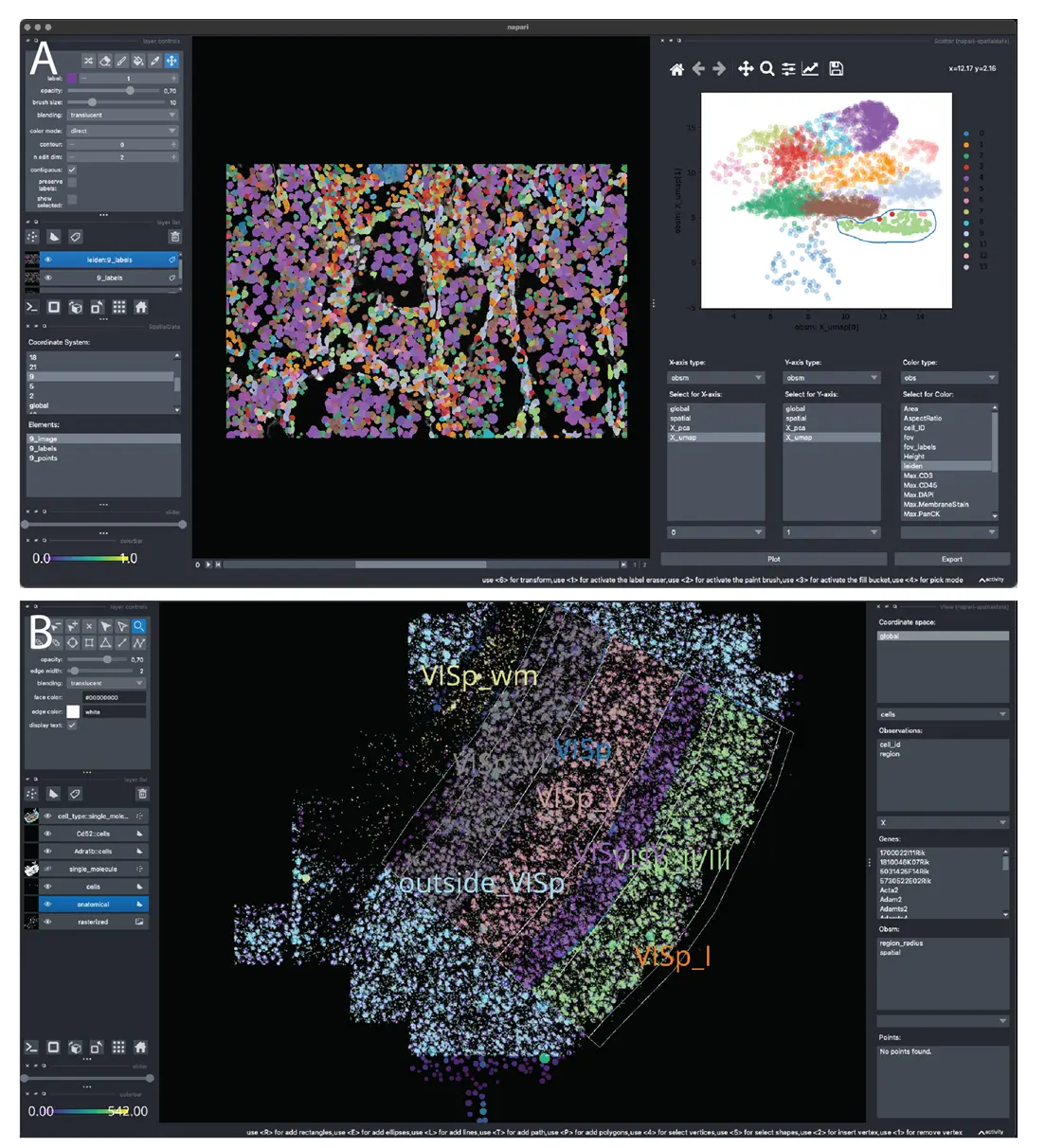The height and width of the screenshot is (1148, 1045).
Task: Activate the label eraser tool in panel A
Action: pos(105,61)
